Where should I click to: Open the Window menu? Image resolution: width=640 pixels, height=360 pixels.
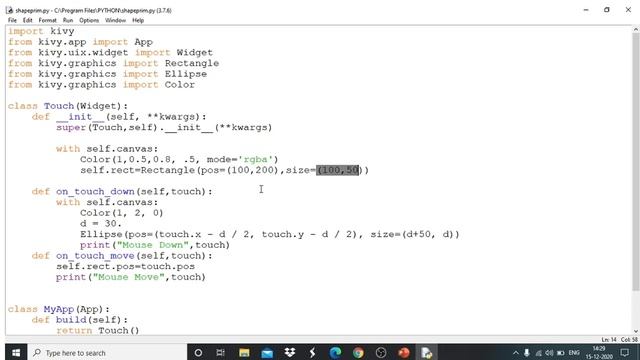click(115, 20)
